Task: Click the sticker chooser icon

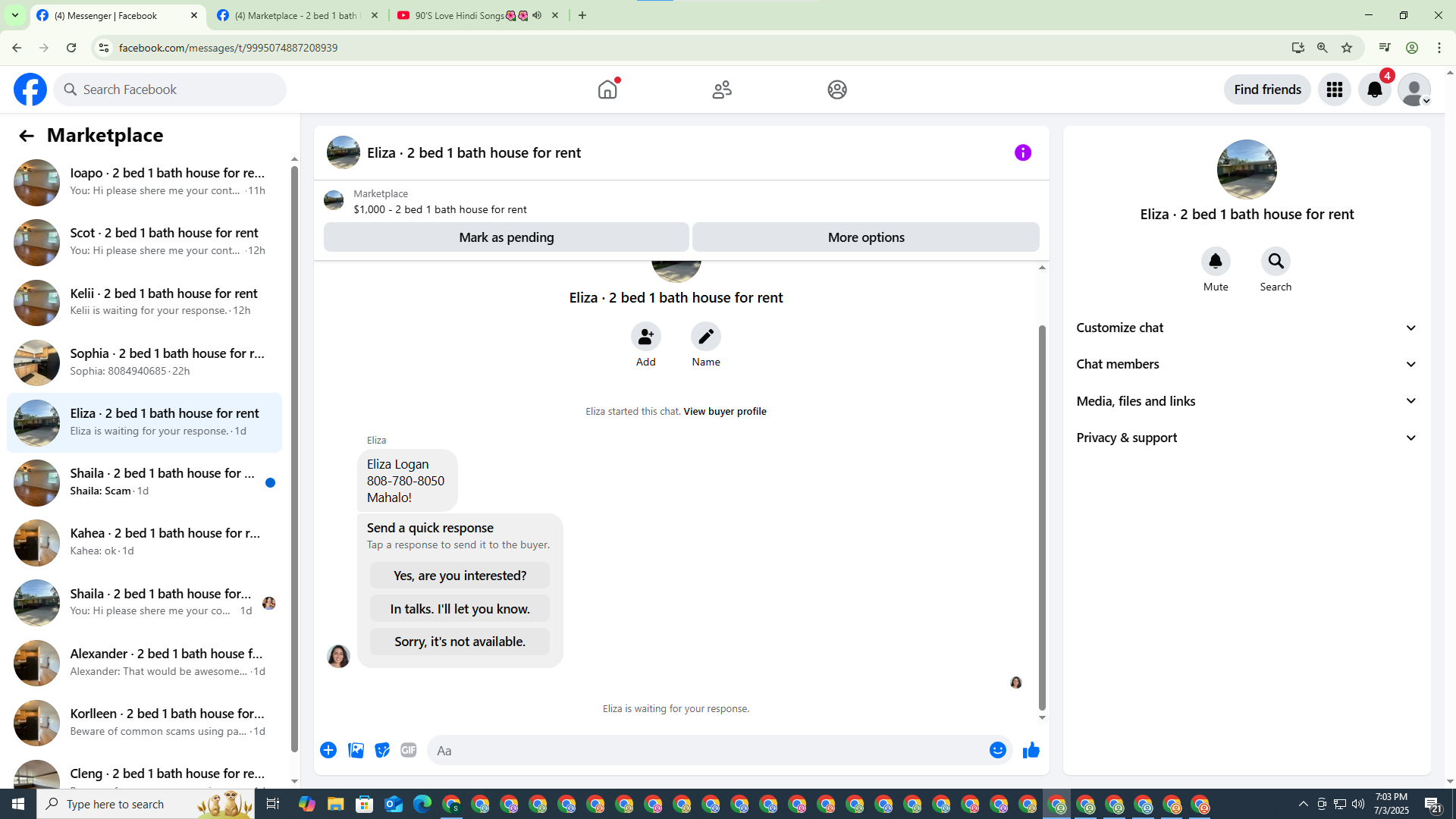Action: tap(382, 751)
